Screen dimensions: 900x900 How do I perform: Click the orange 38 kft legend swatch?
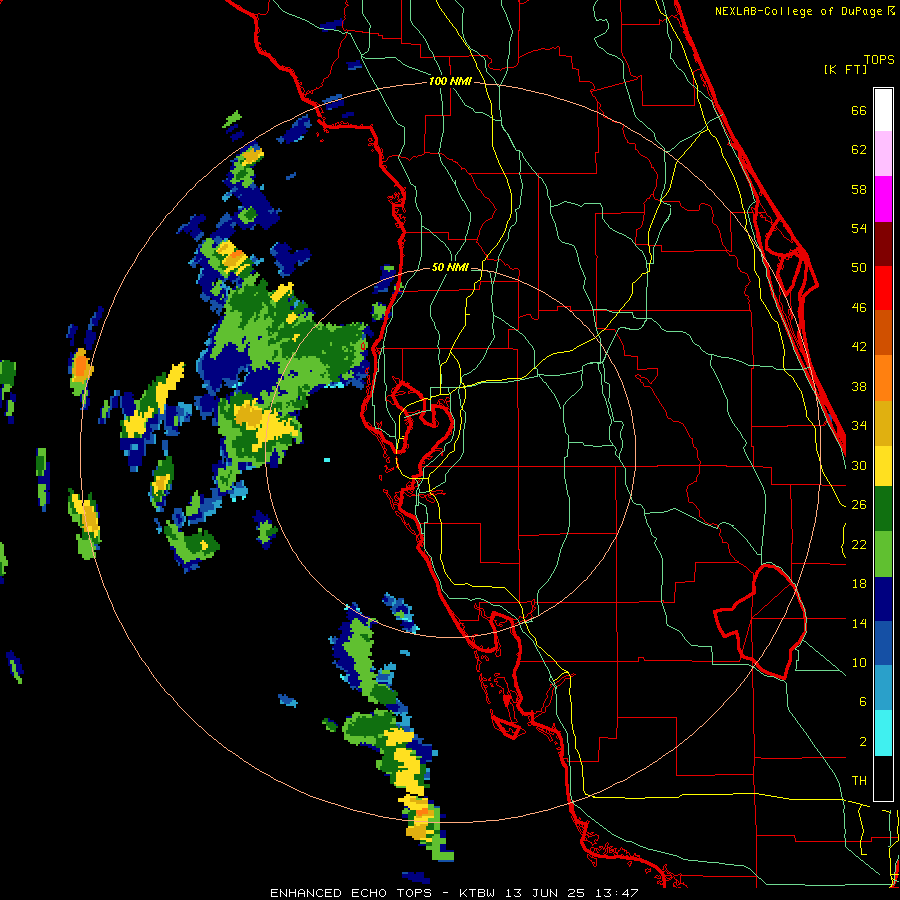(883, 378)
